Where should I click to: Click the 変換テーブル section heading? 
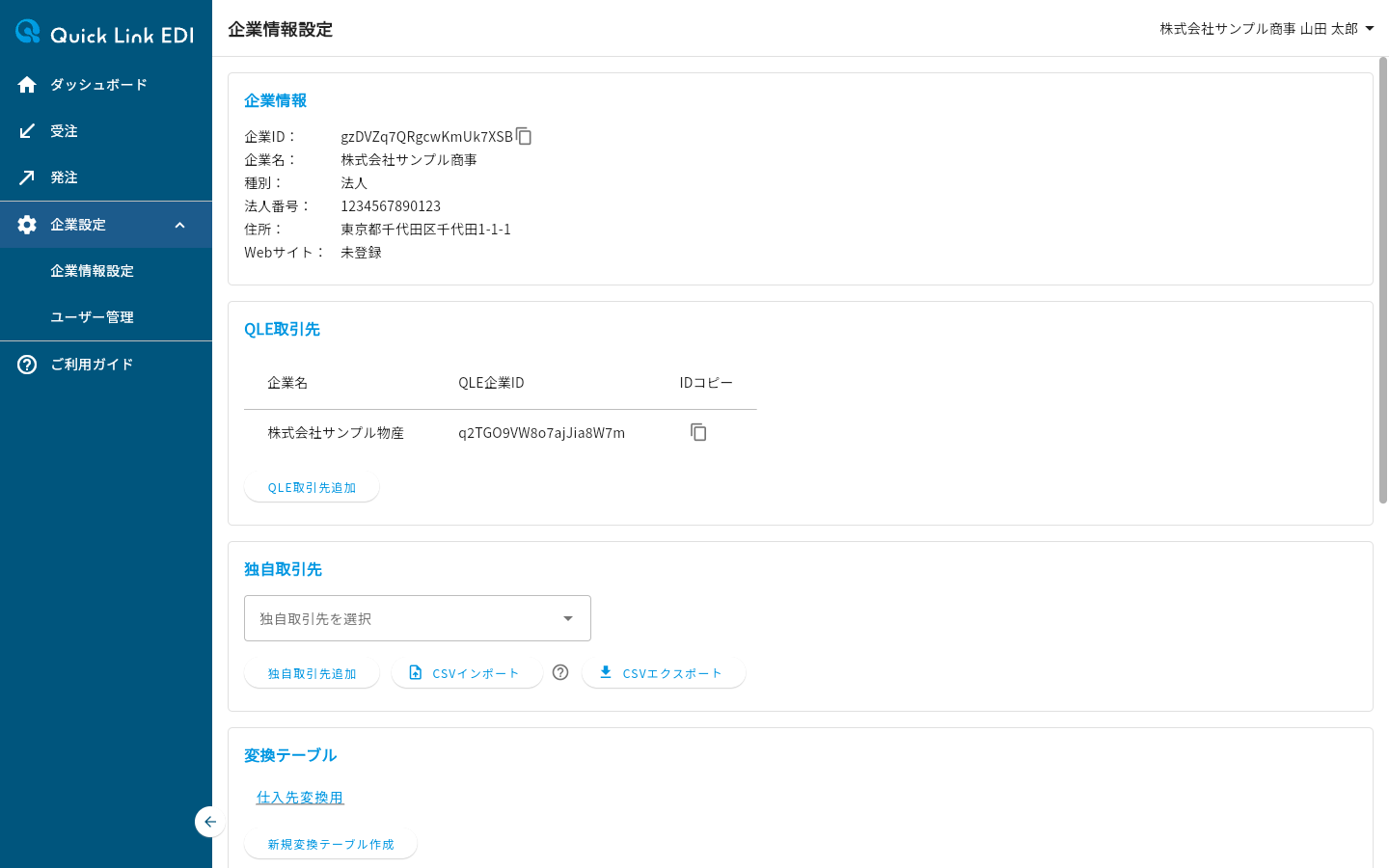pyautogui.click(x=290, y=755)
